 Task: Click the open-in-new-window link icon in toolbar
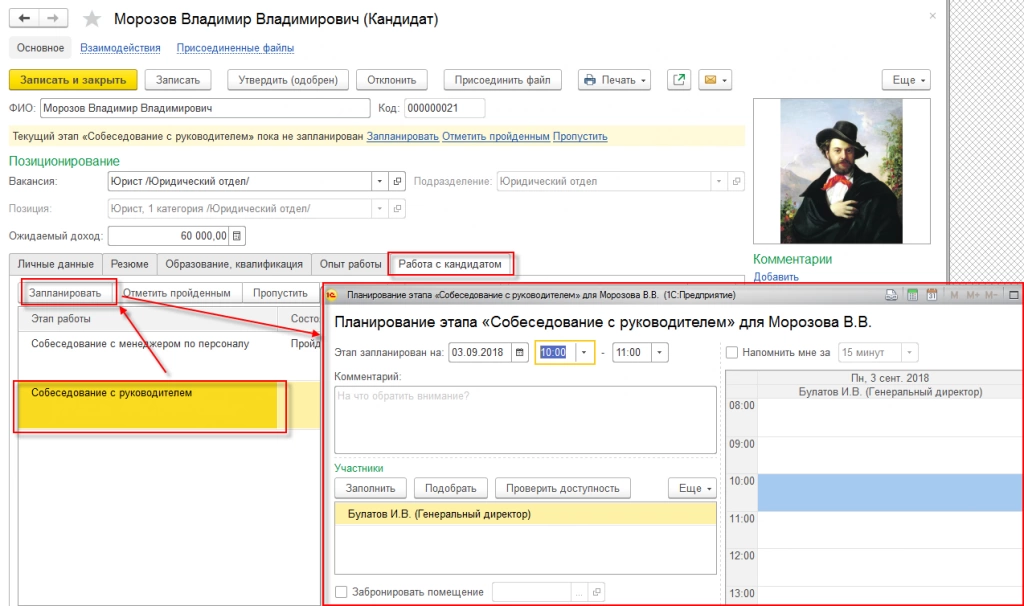pyautogui.click(x=679, y=80)
